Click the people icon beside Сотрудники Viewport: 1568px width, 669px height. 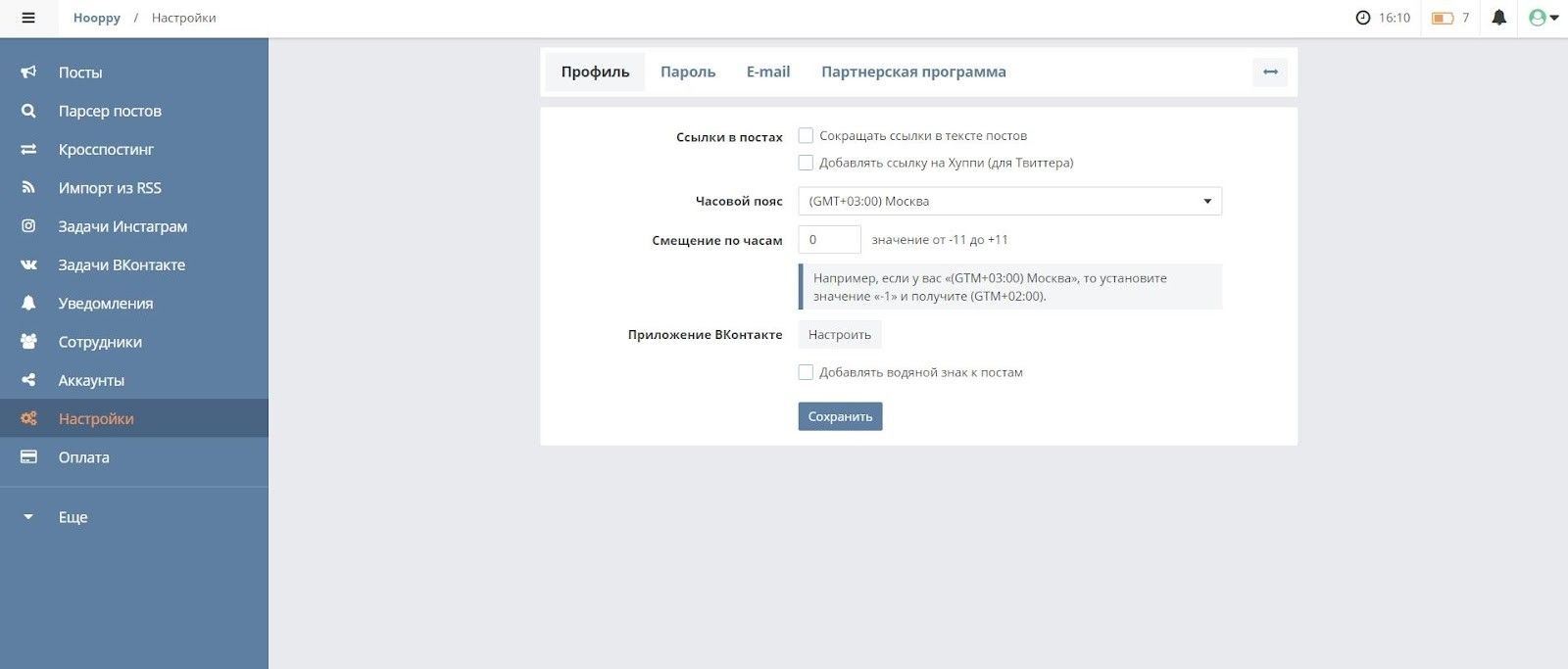click(x=28, y=342)
